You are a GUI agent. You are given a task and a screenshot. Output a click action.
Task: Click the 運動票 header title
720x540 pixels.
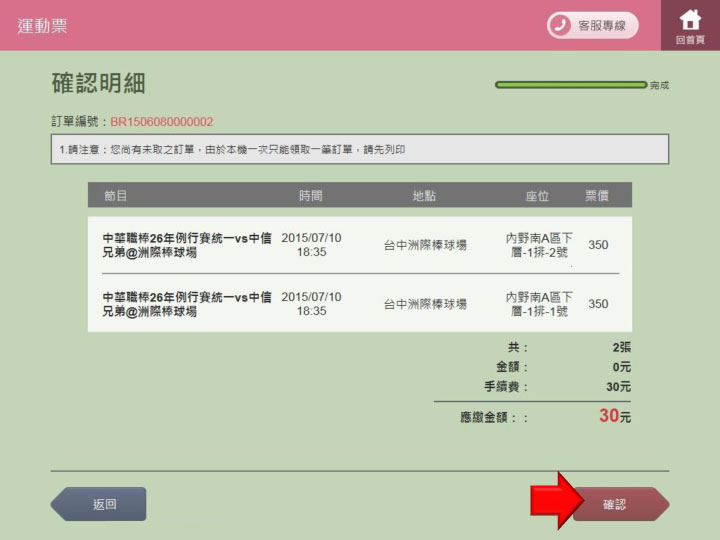42,26
